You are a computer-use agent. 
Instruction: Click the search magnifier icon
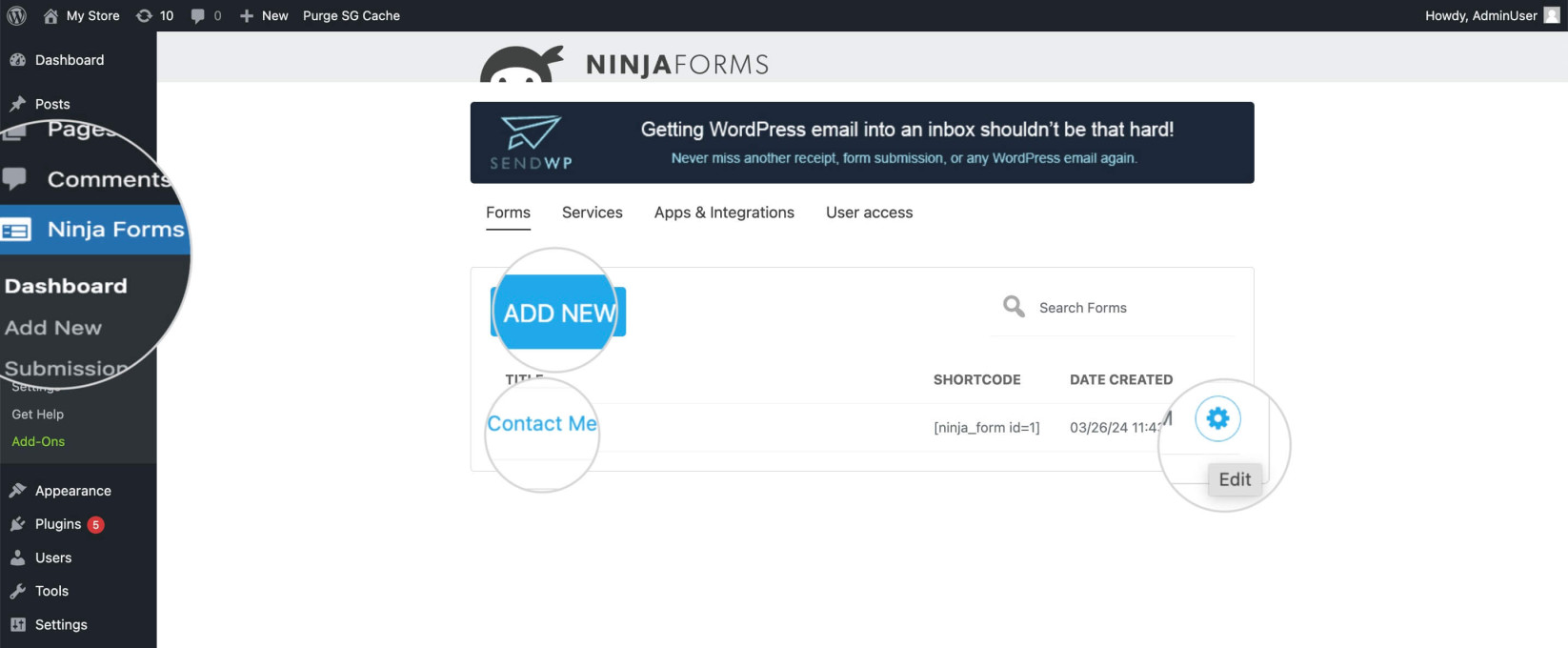point(1014,306)
